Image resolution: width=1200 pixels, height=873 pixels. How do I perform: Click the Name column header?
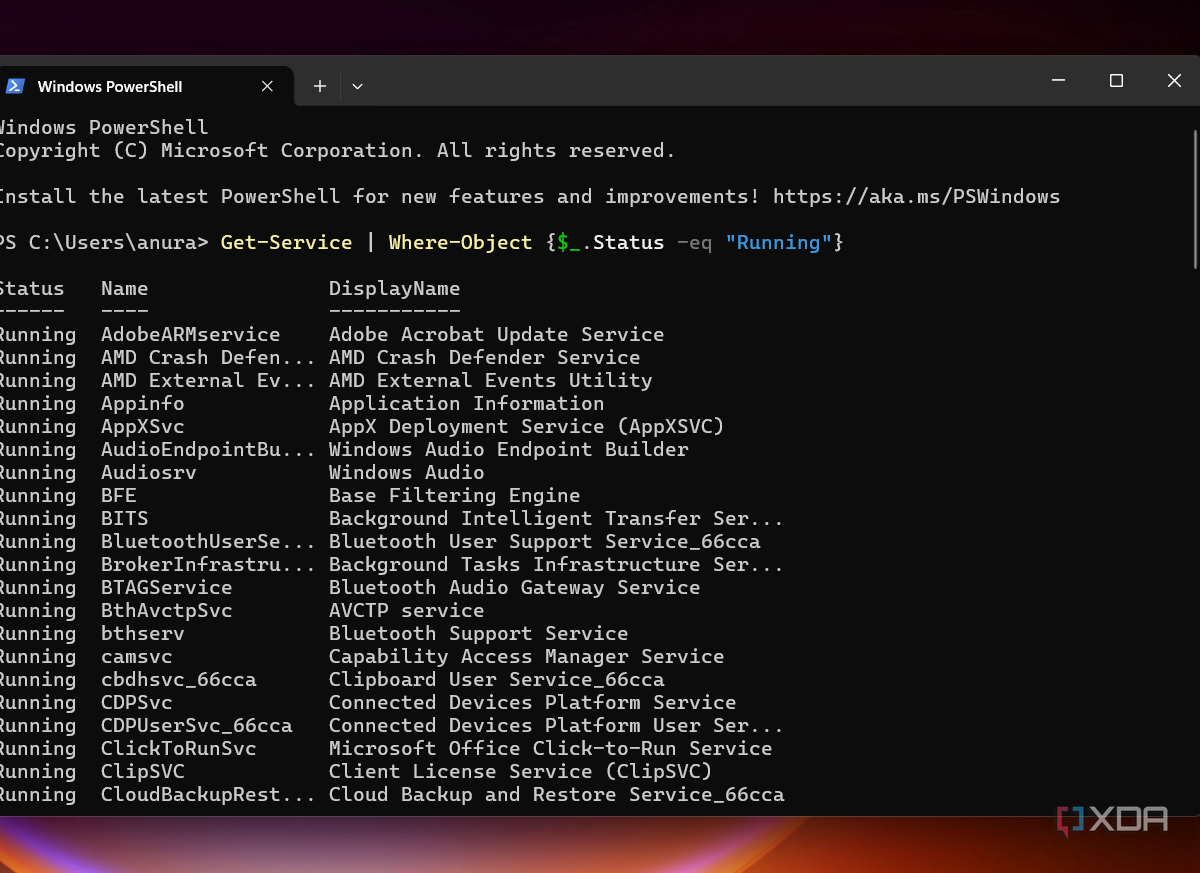[124, 289]
